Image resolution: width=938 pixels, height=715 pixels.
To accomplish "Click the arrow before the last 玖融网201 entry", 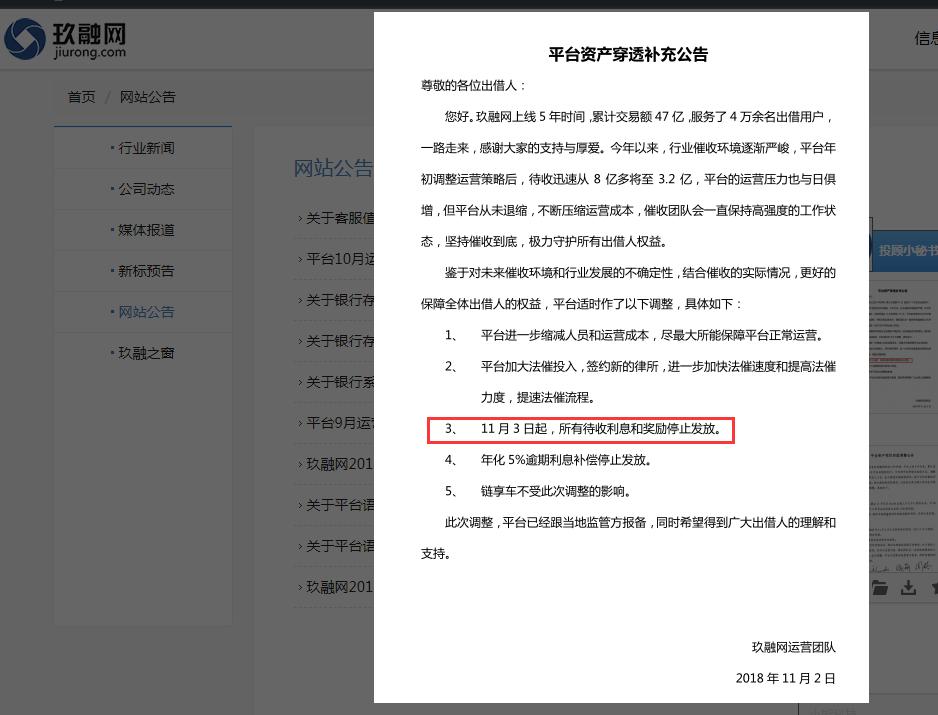I will click(x=299, y=586).
